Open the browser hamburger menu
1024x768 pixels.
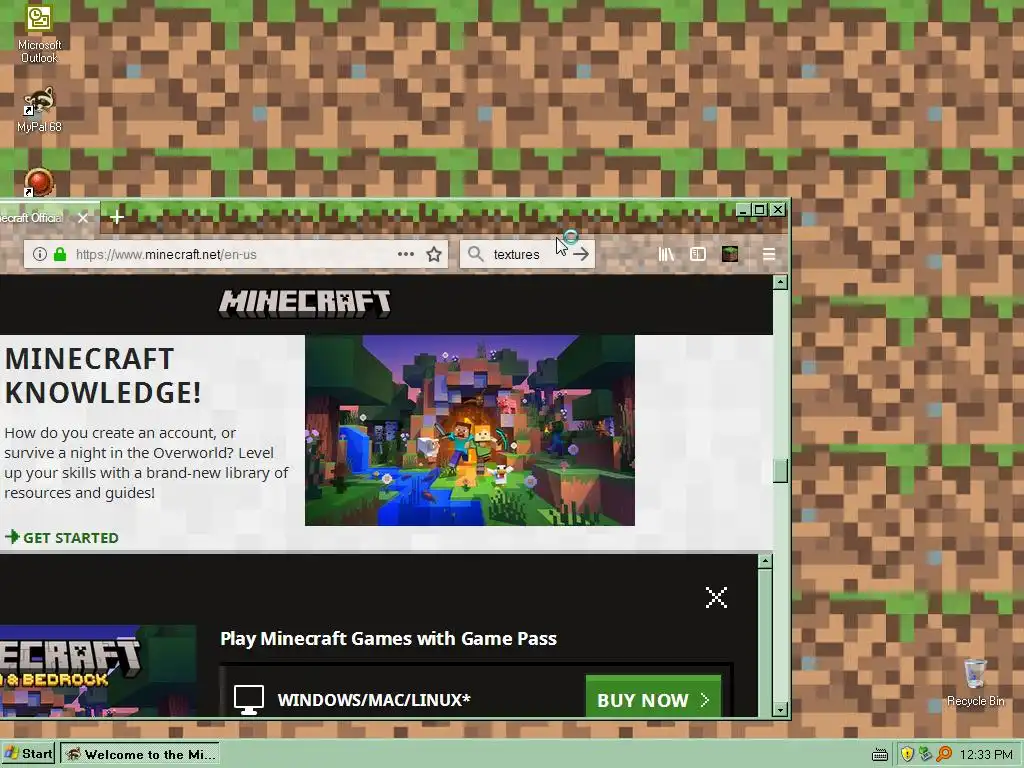pyautogui.click(x=769, y=254)
